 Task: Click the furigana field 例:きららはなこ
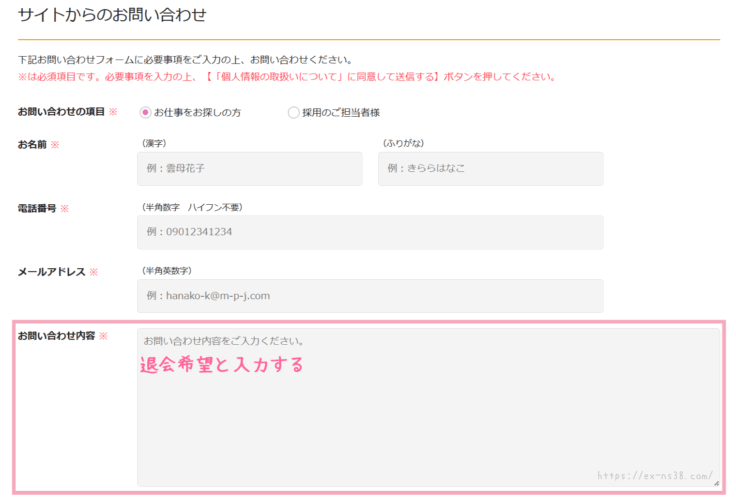click(x=491, y=169)
